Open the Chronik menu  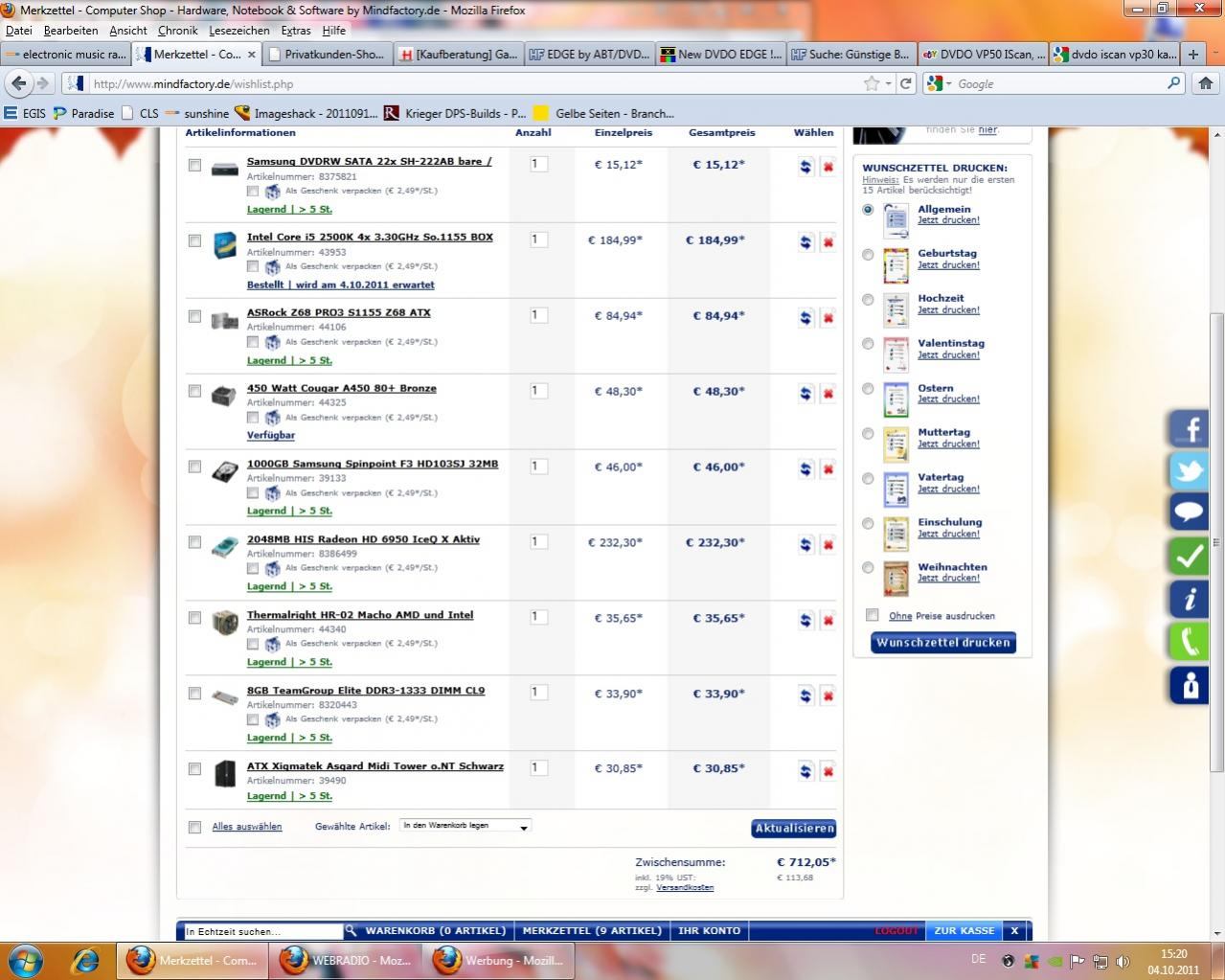[x=178, y=31]
